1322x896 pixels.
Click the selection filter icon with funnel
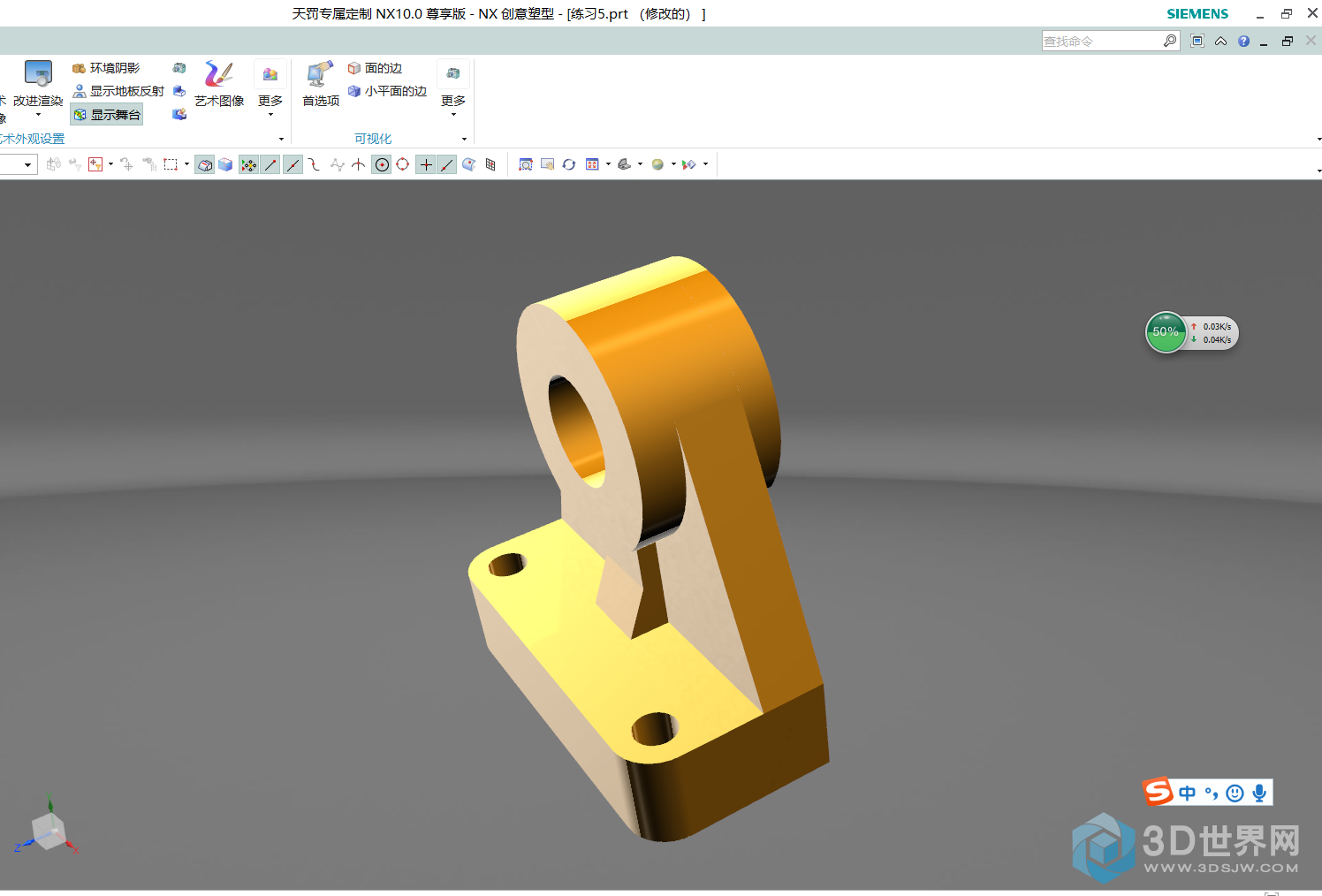coord(95,164)
